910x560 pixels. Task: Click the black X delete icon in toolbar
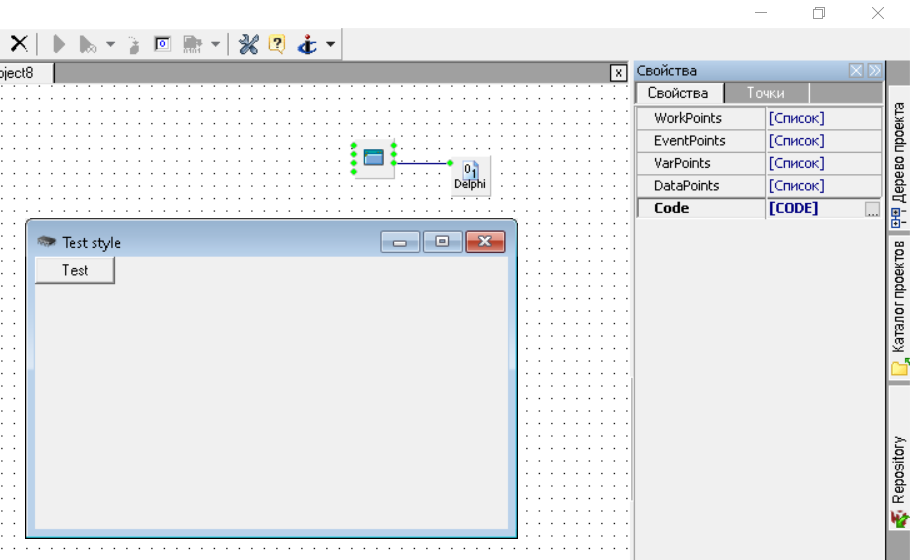[19, 43]
